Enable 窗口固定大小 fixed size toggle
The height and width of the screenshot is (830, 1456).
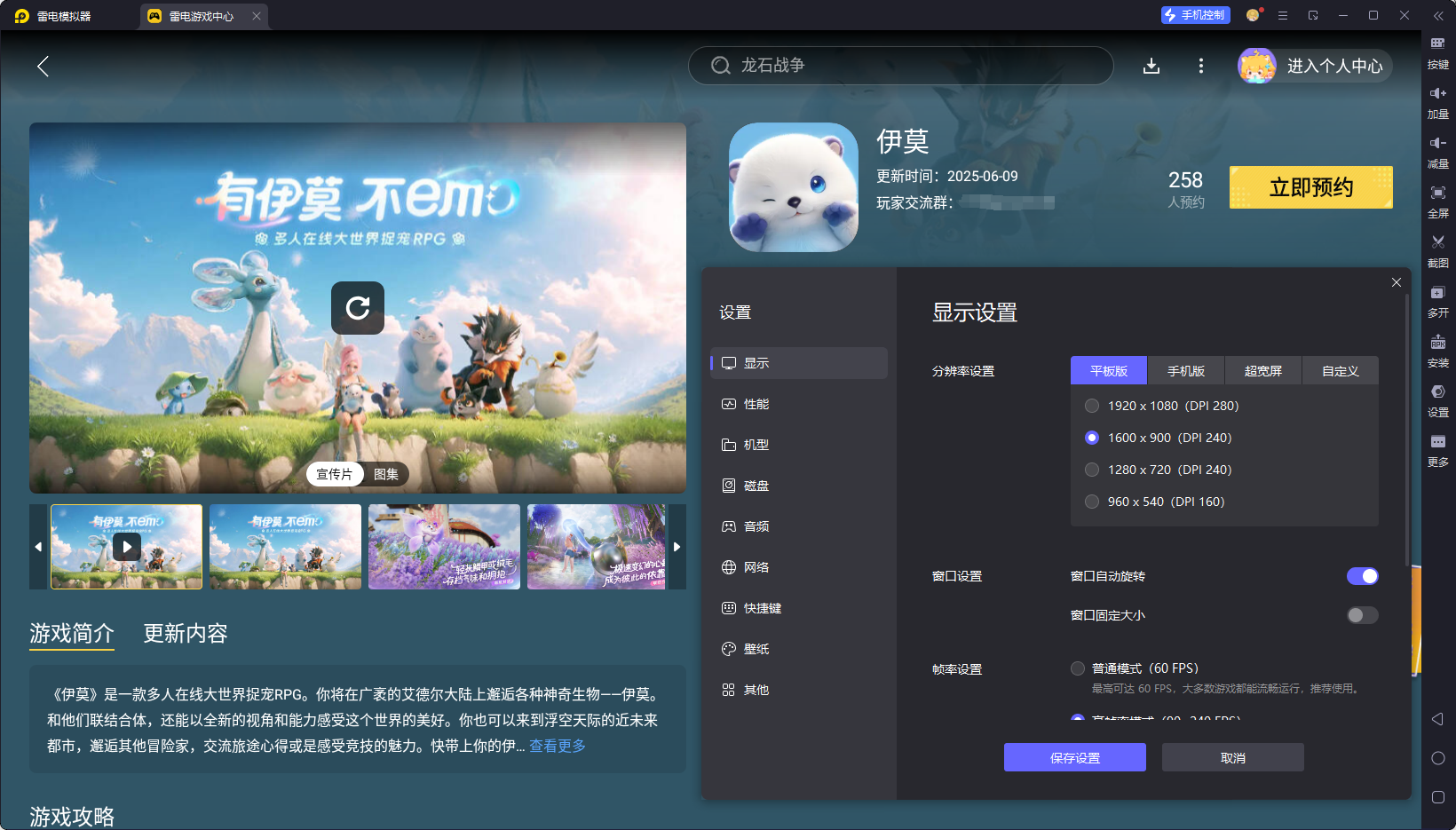[1363, 615]
